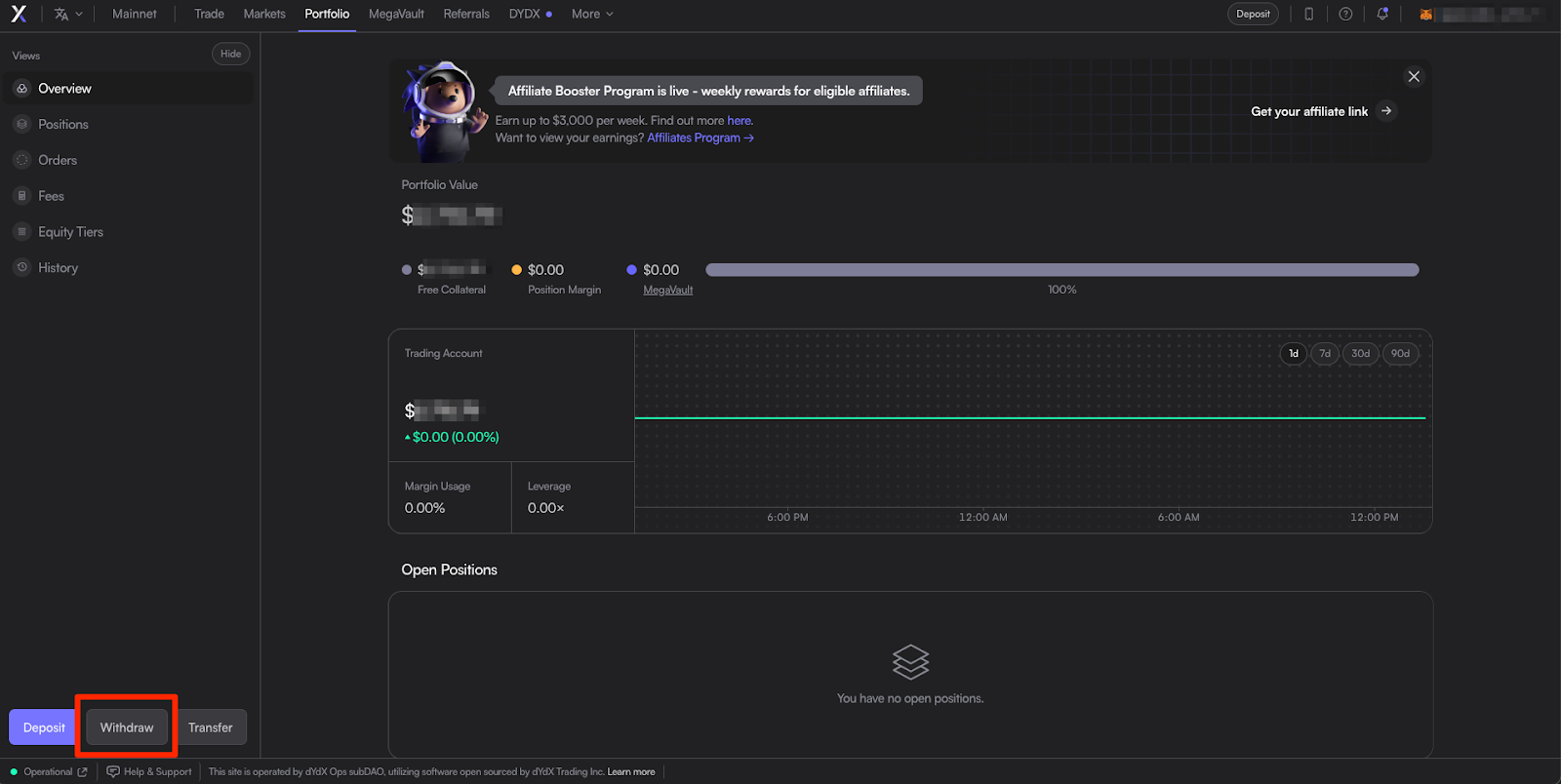Click the Fees sidebar icon
This screenshot has height=784, width=1561.
click(22, 196)
